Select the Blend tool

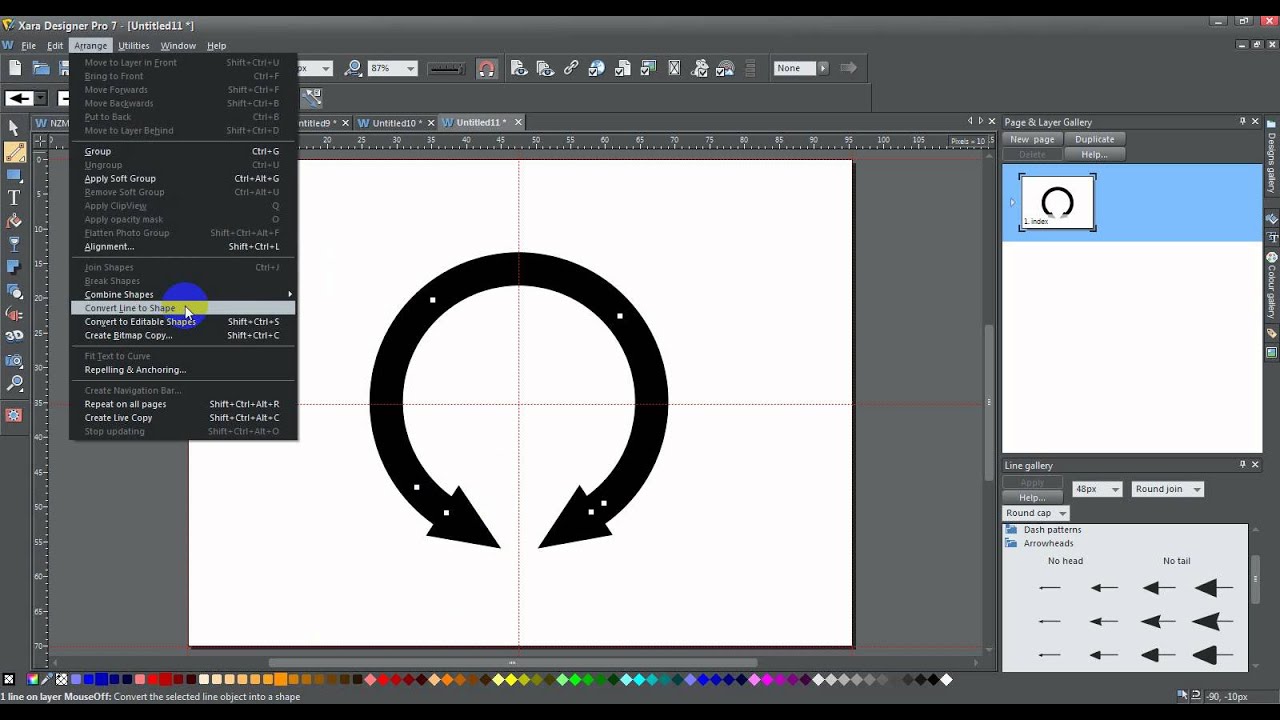point(14,291)
